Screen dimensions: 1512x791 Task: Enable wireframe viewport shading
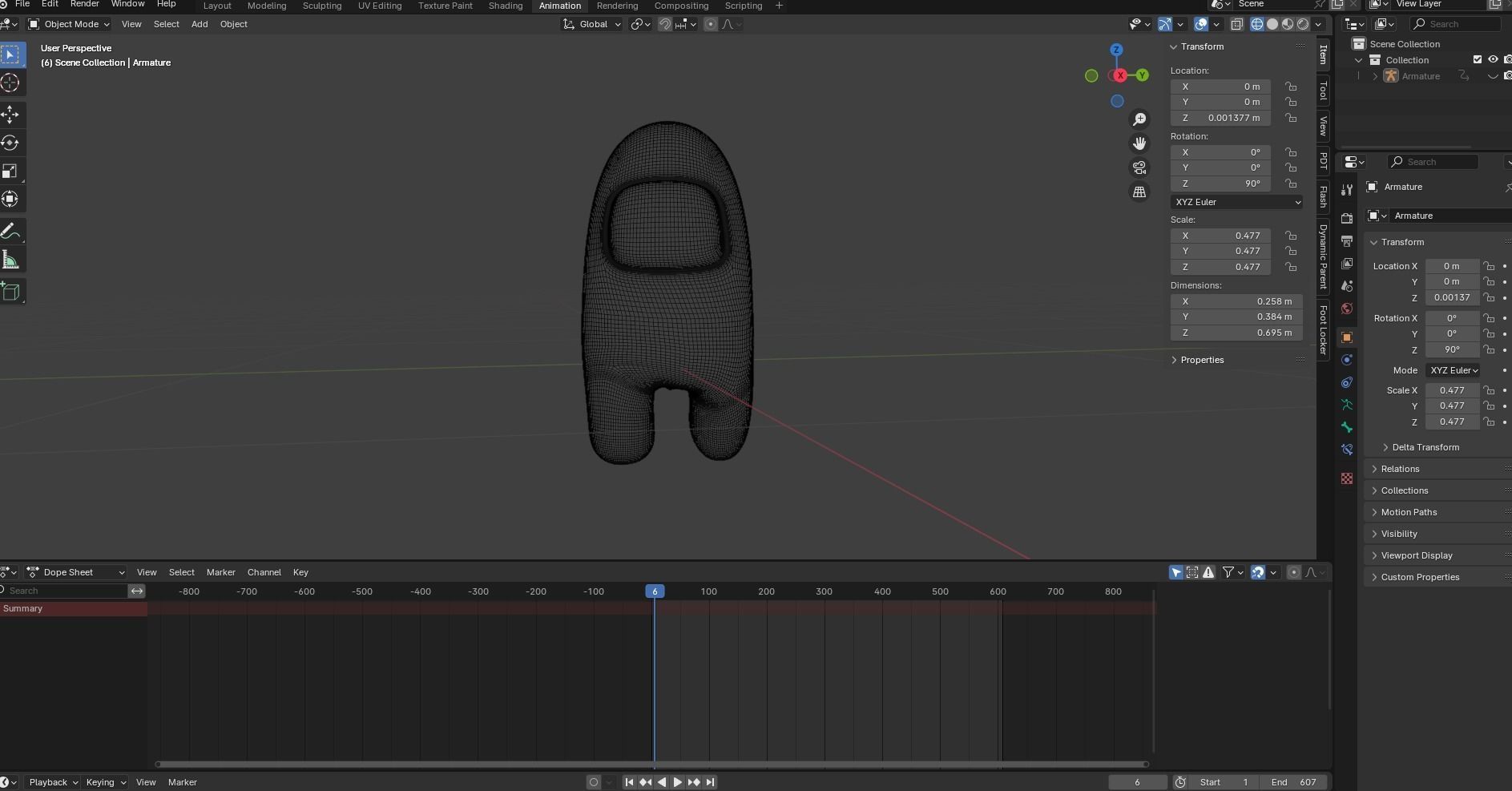(x=1257, y=24)
